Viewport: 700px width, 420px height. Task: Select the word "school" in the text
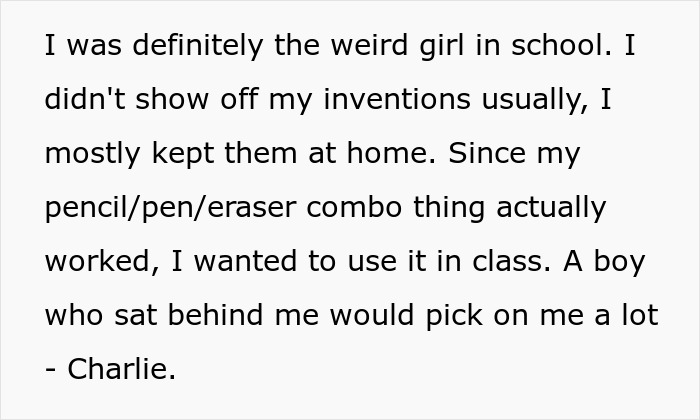(557, 48)
